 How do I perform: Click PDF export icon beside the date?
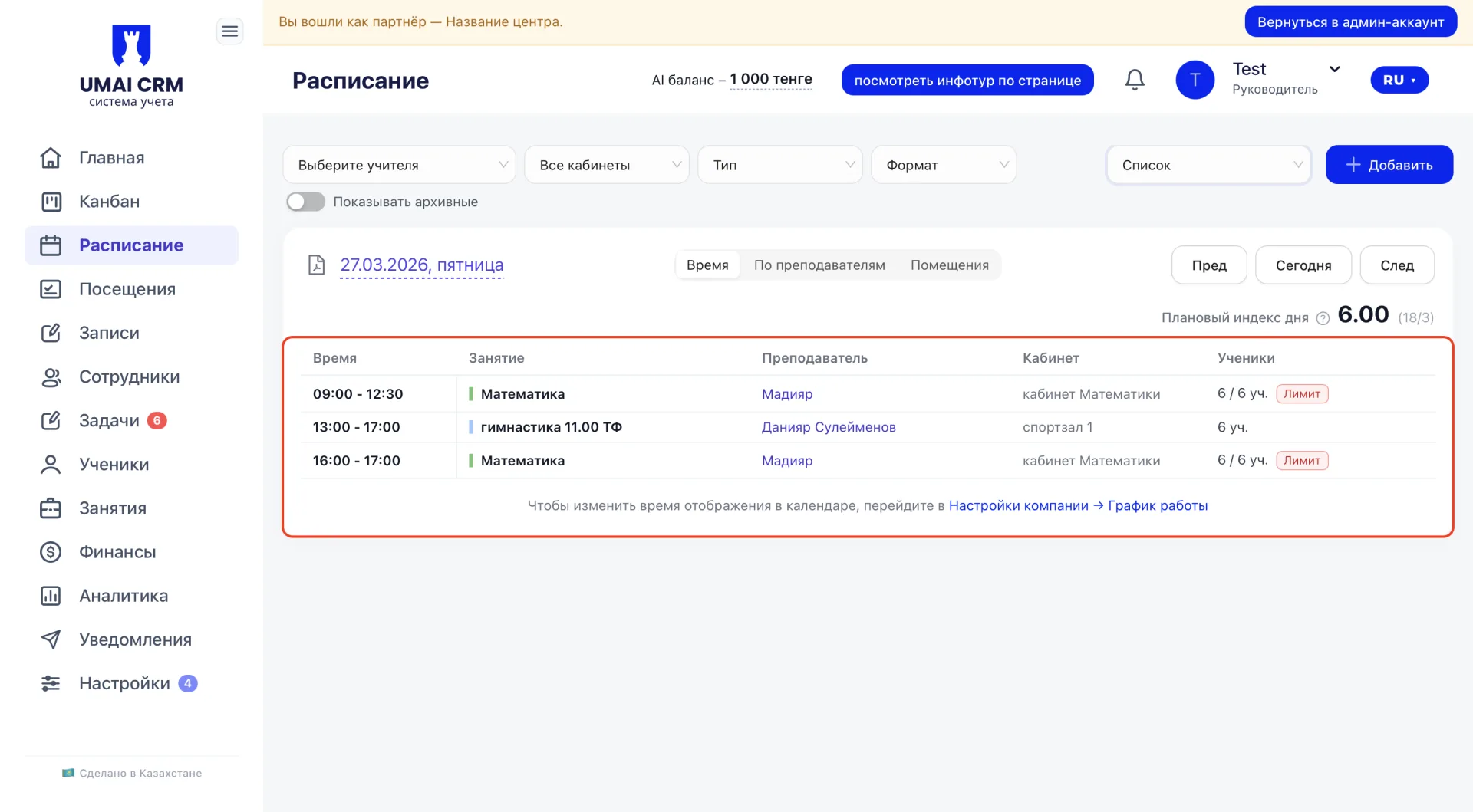(x=316, y=265)
